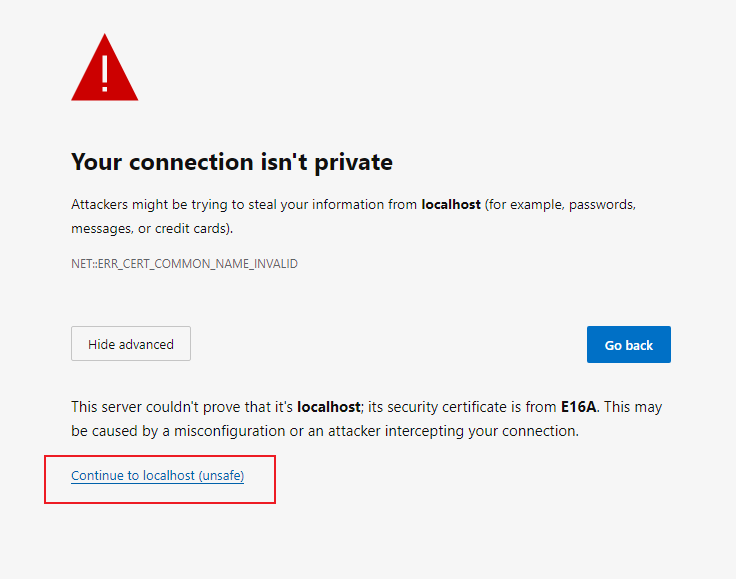Hide advanced details of the error
Image resolution: width=736 pixels, height=579 pixels.
131,344
